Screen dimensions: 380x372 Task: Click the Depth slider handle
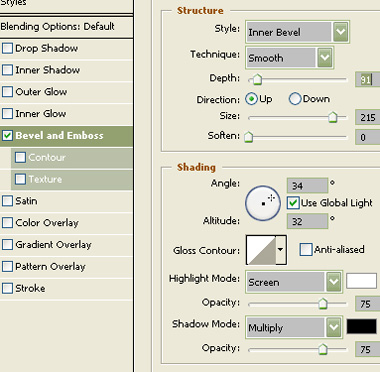(x=257, y=79)
